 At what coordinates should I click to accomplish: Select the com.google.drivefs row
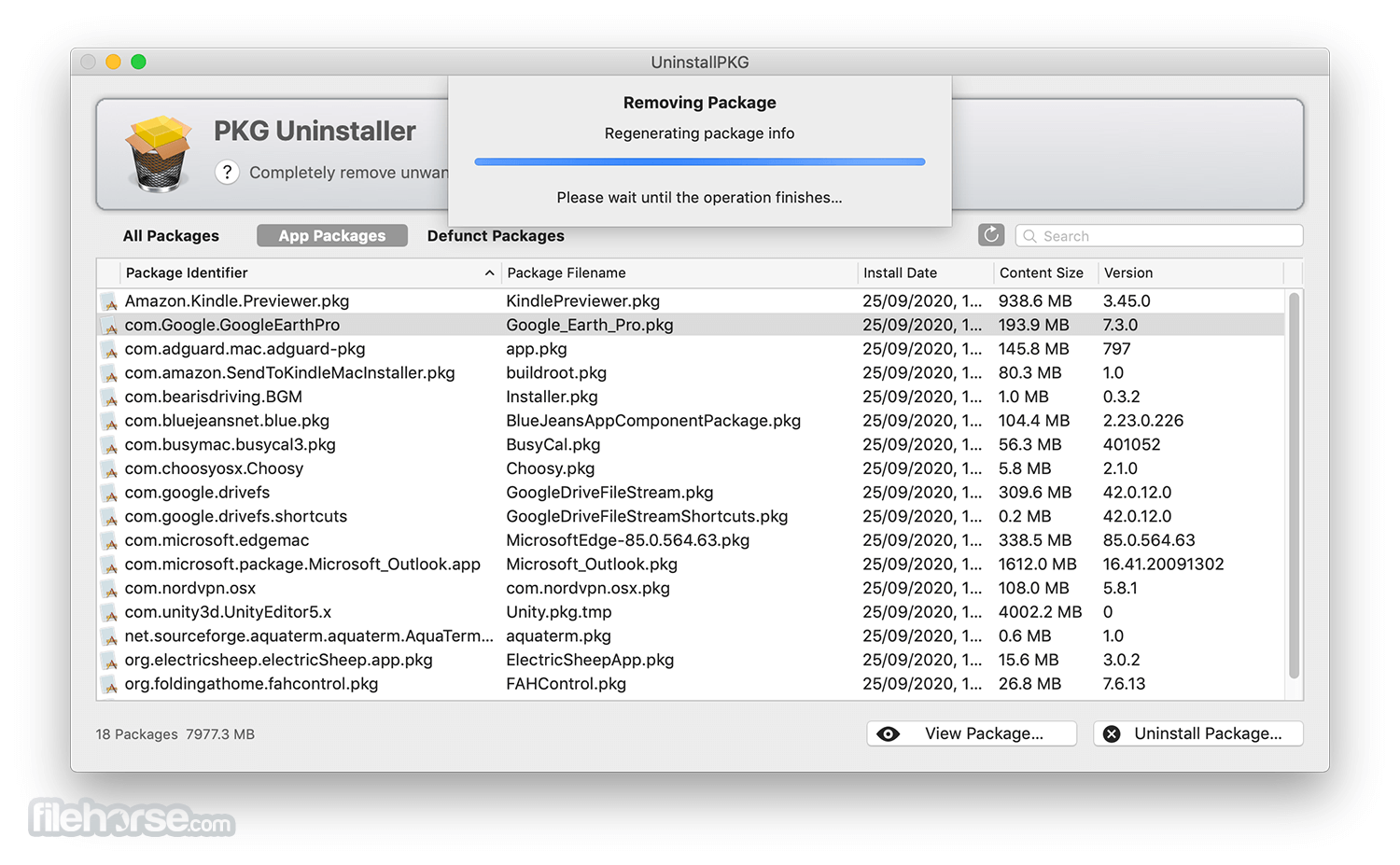point(691,493)
